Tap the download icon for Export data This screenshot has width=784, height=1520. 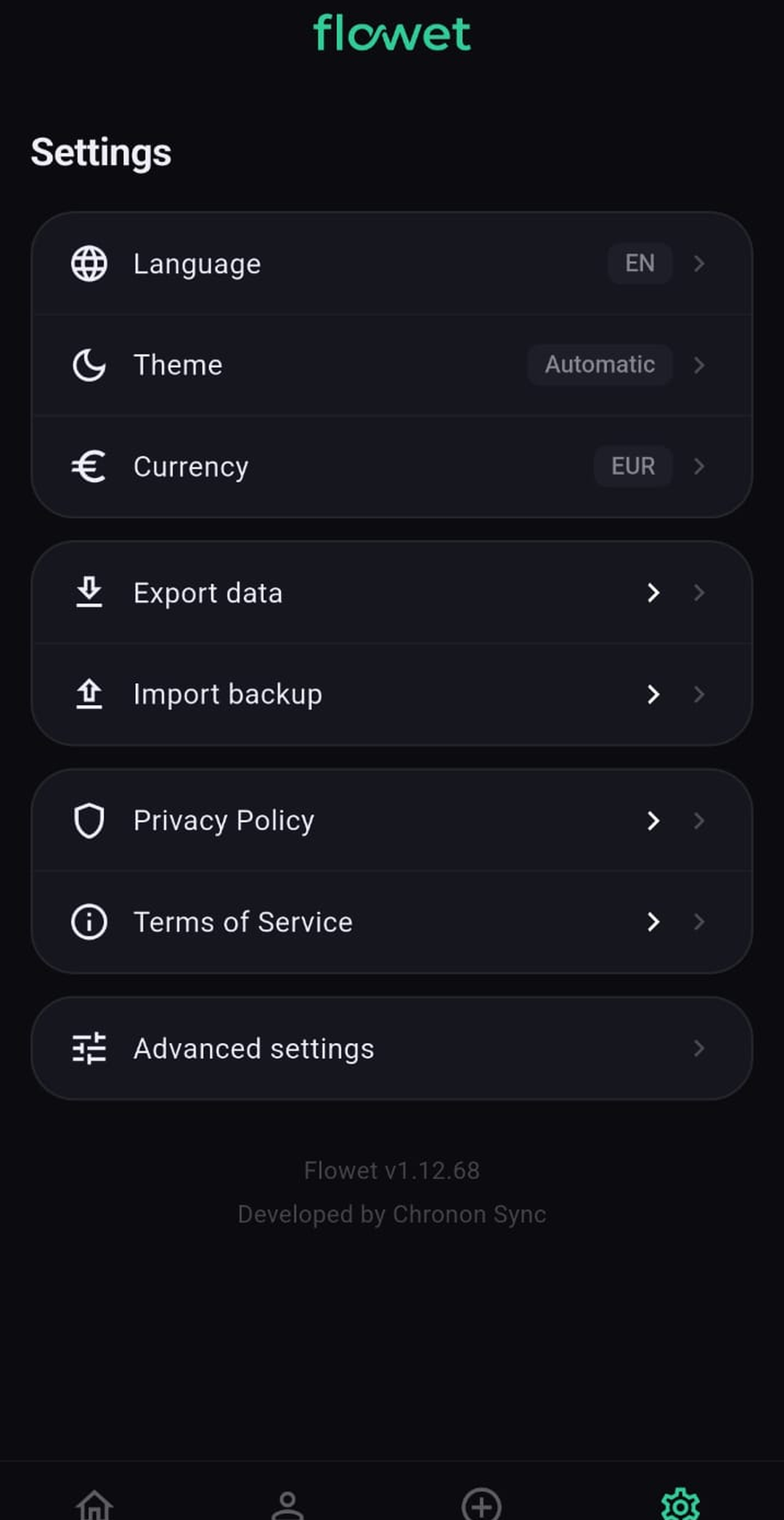(89, 593)
